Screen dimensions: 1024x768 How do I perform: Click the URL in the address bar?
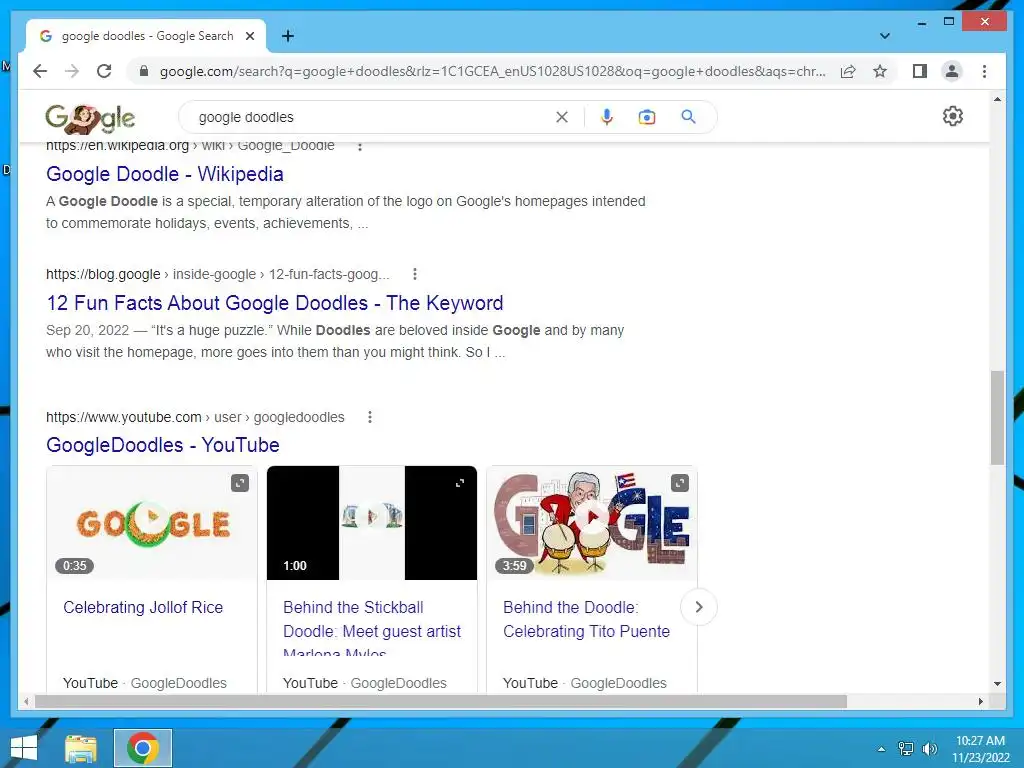tap(492, 71)
